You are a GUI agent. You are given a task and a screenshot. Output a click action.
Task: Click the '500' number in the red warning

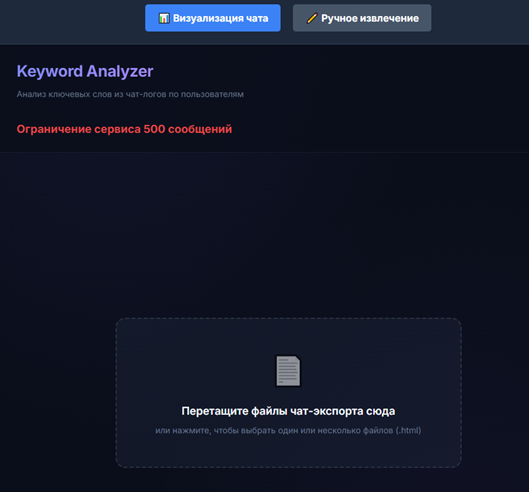[154, 129]
